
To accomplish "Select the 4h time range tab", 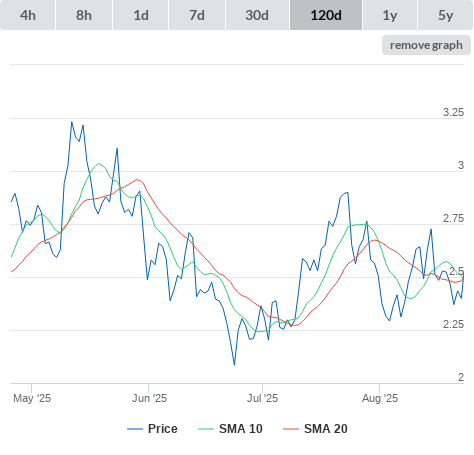I will [28, 15].
